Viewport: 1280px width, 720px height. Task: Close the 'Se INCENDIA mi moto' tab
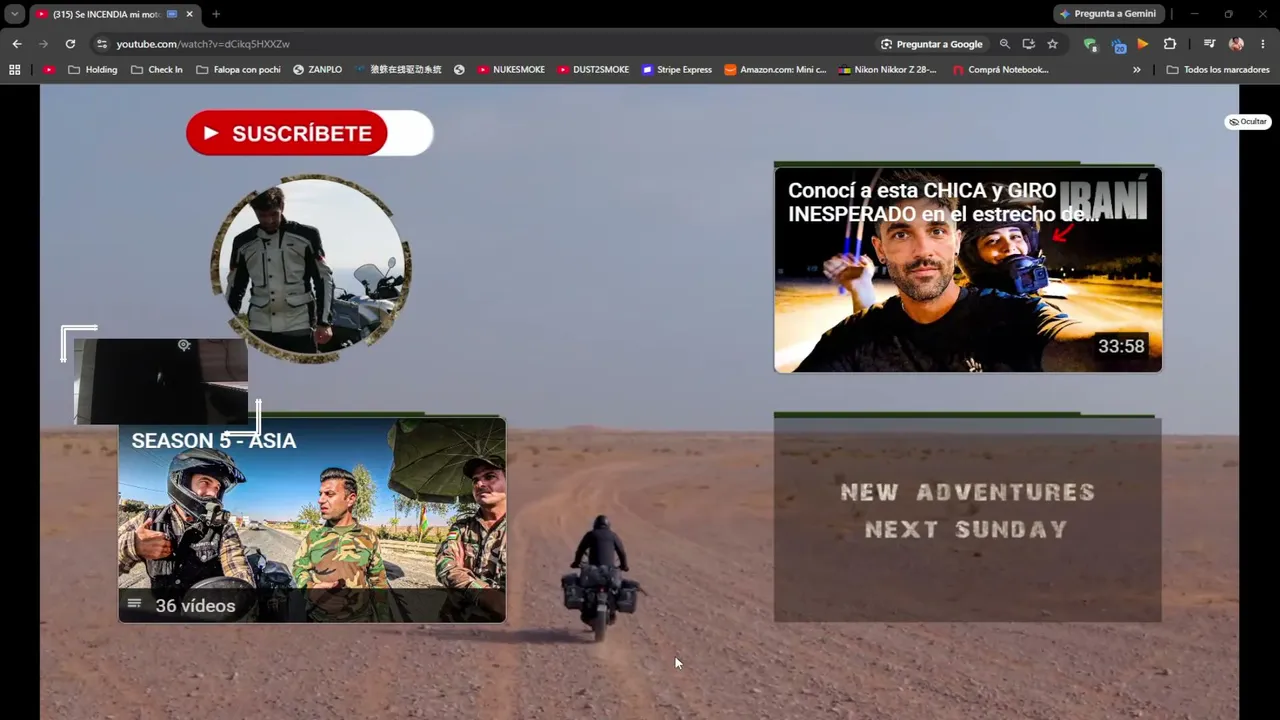click(x=189, y=14)
